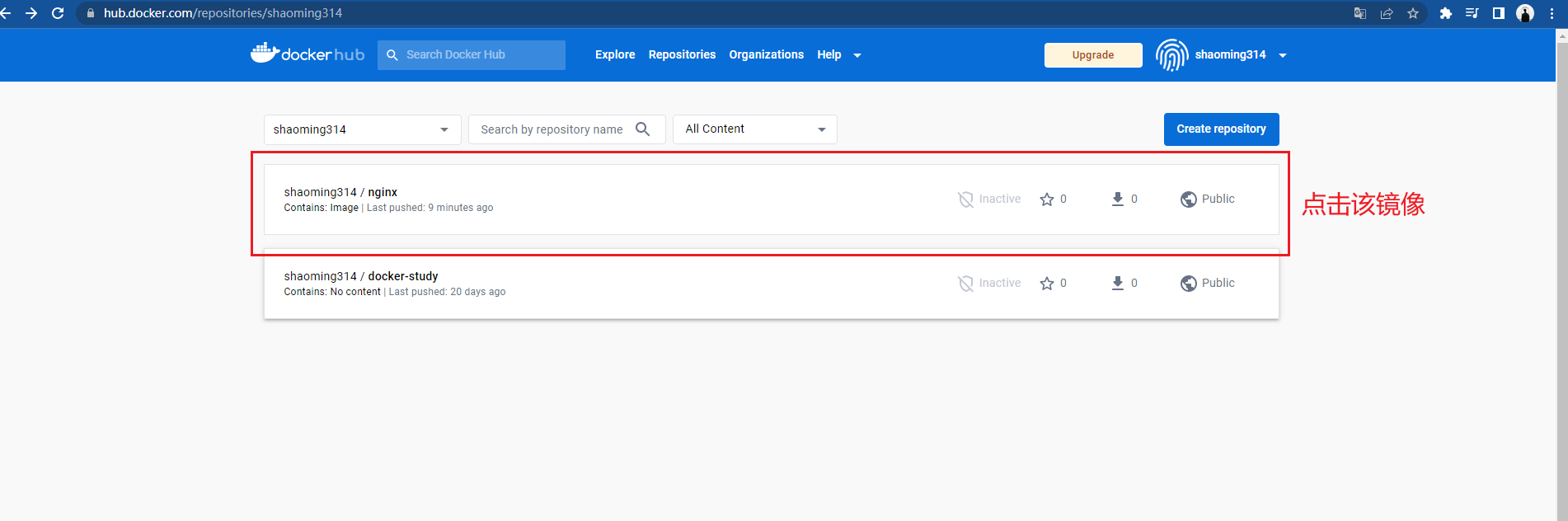Click 'Last pushed: 20 days ago' text
The height and width of the screenshot is (521, 1568).
point(447,292)
